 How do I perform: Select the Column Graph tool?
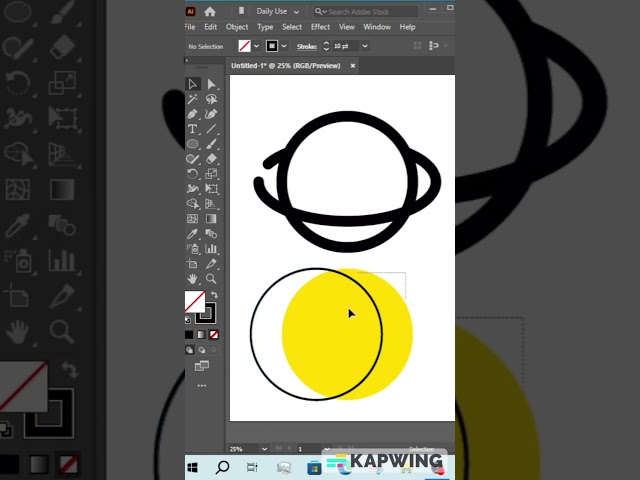coord(211,249)
